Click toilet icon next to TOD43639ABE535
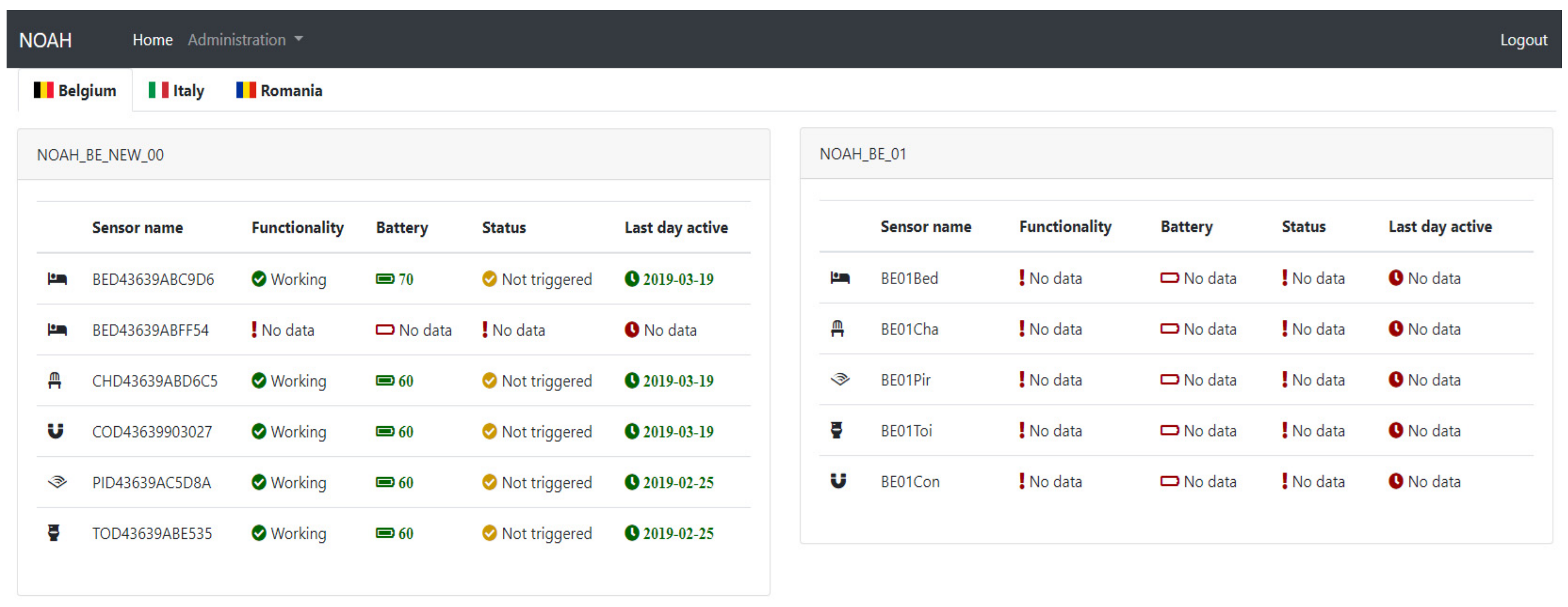This screenshot has width=1568, height=607. pyautogui.click(x=54, y=533)
